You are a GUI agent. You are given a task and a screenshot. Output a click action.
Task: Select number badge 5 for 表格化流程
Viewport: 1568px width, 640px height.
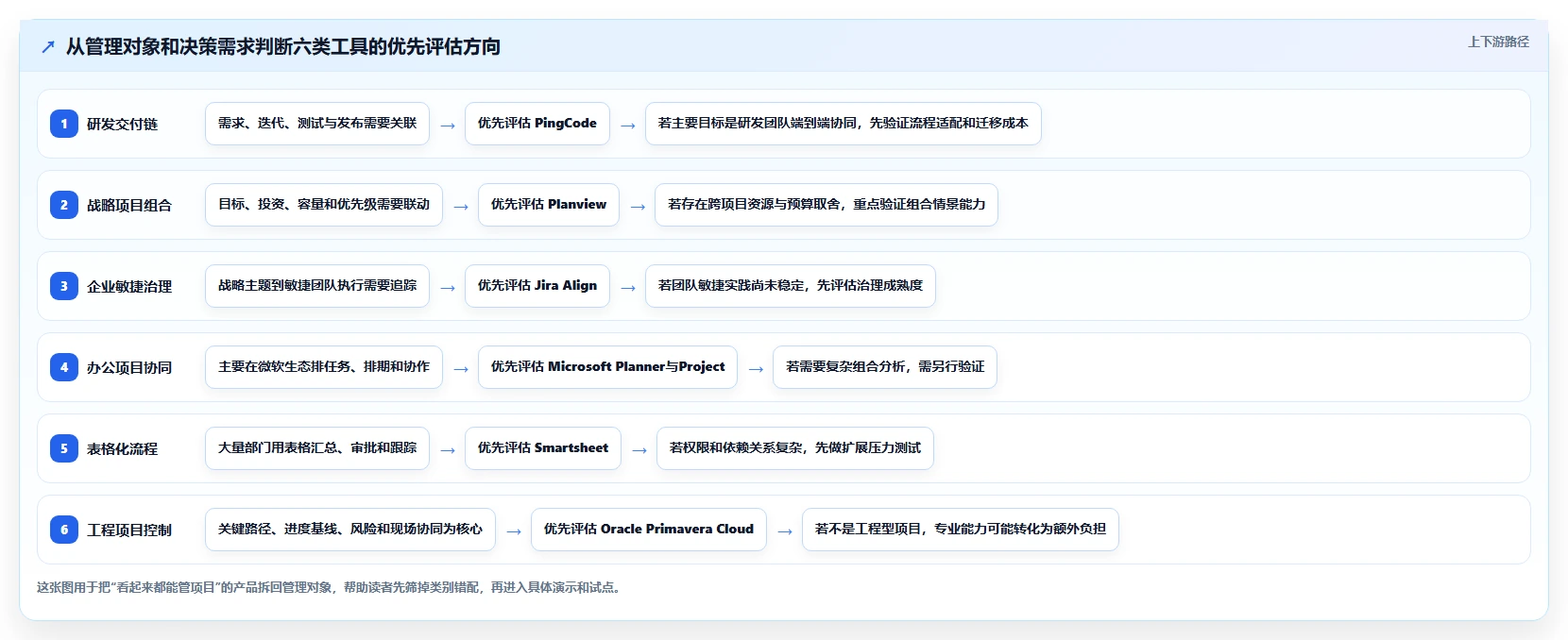(64, 448)
